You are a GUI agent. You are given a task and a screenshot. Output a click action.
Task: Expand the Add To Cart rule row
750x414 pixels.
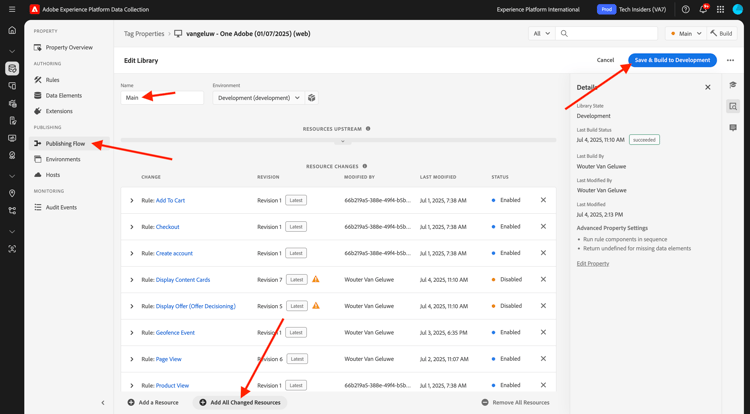click(x=132, y=200)
